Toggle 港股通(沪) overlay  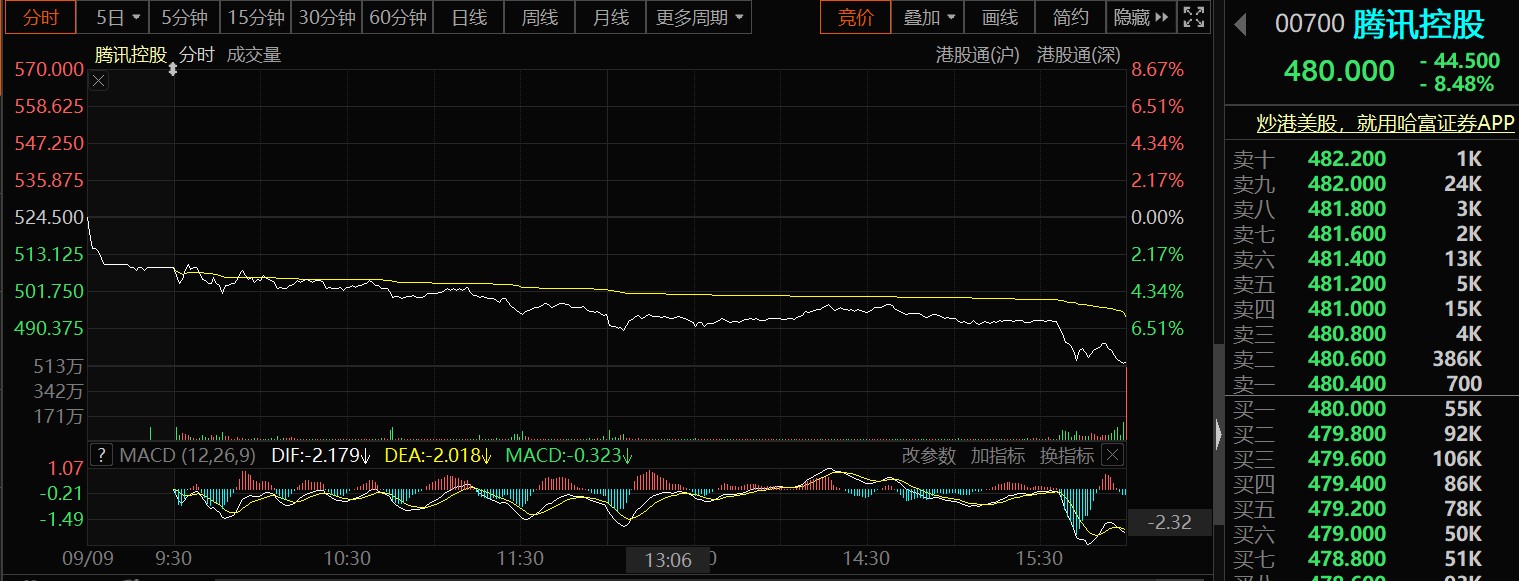977,55
